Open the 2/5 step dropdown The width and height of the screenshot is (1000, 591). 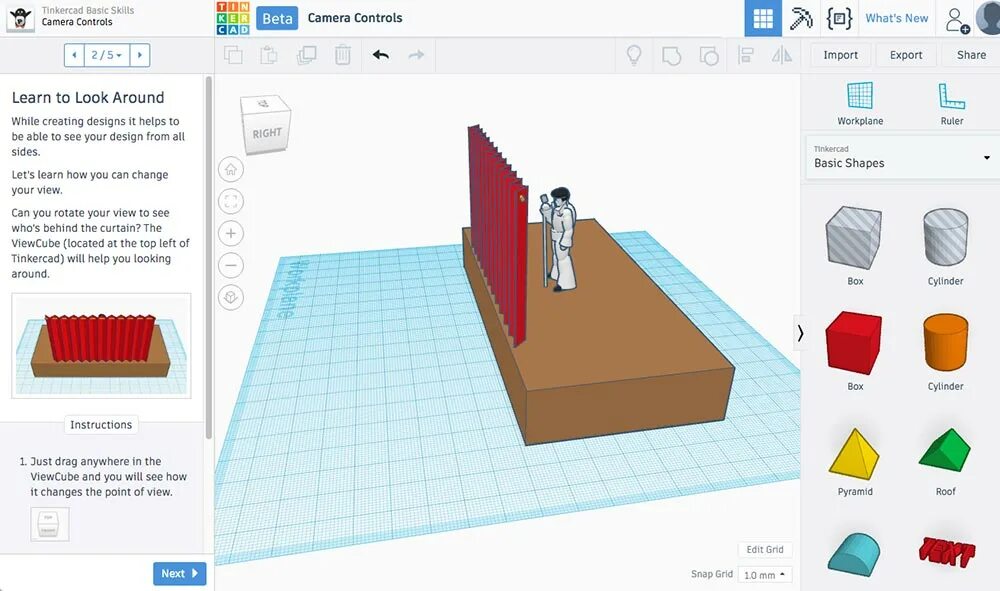click(107, 55)
